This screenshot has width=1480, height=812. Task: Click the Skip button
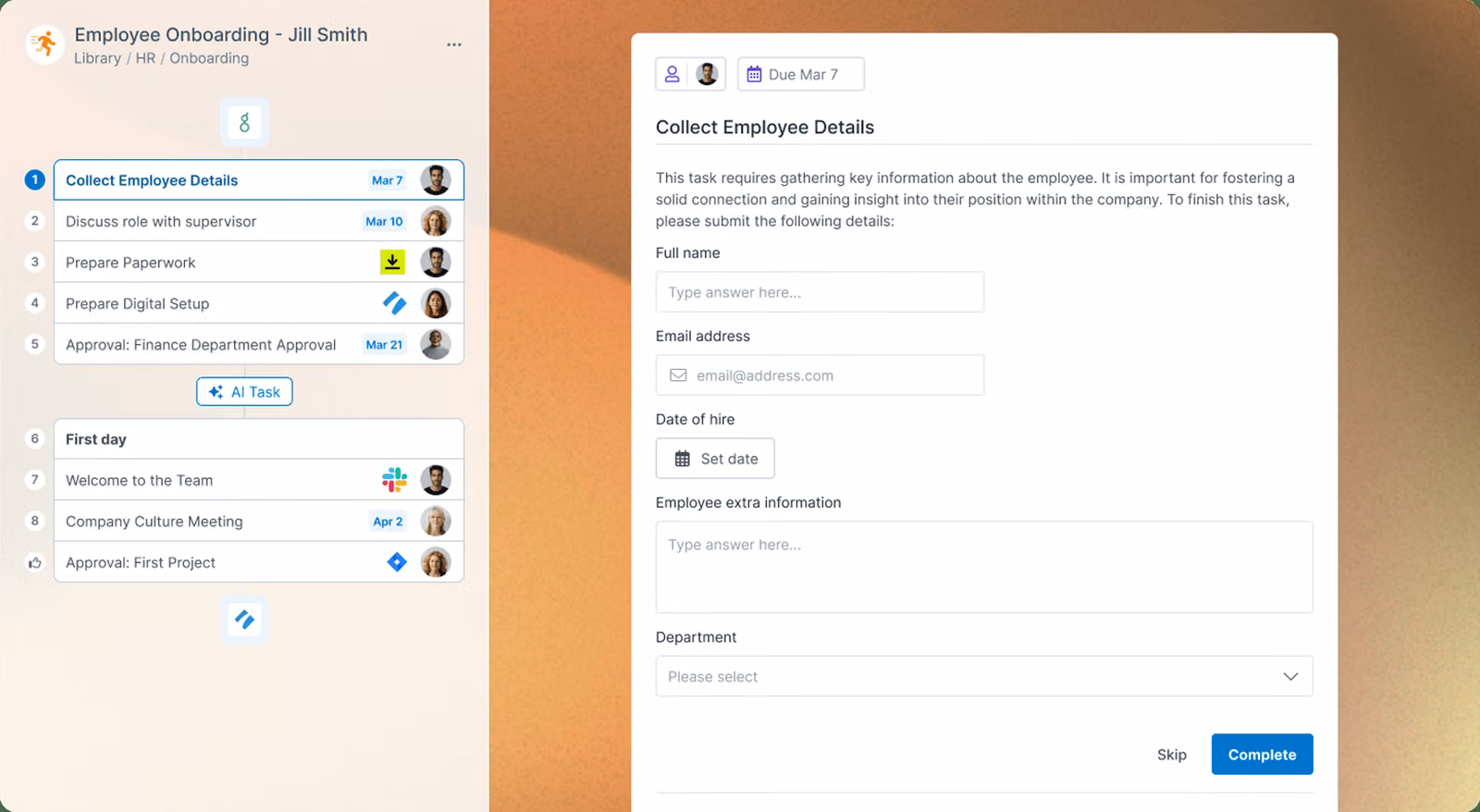coord(1171,755)
